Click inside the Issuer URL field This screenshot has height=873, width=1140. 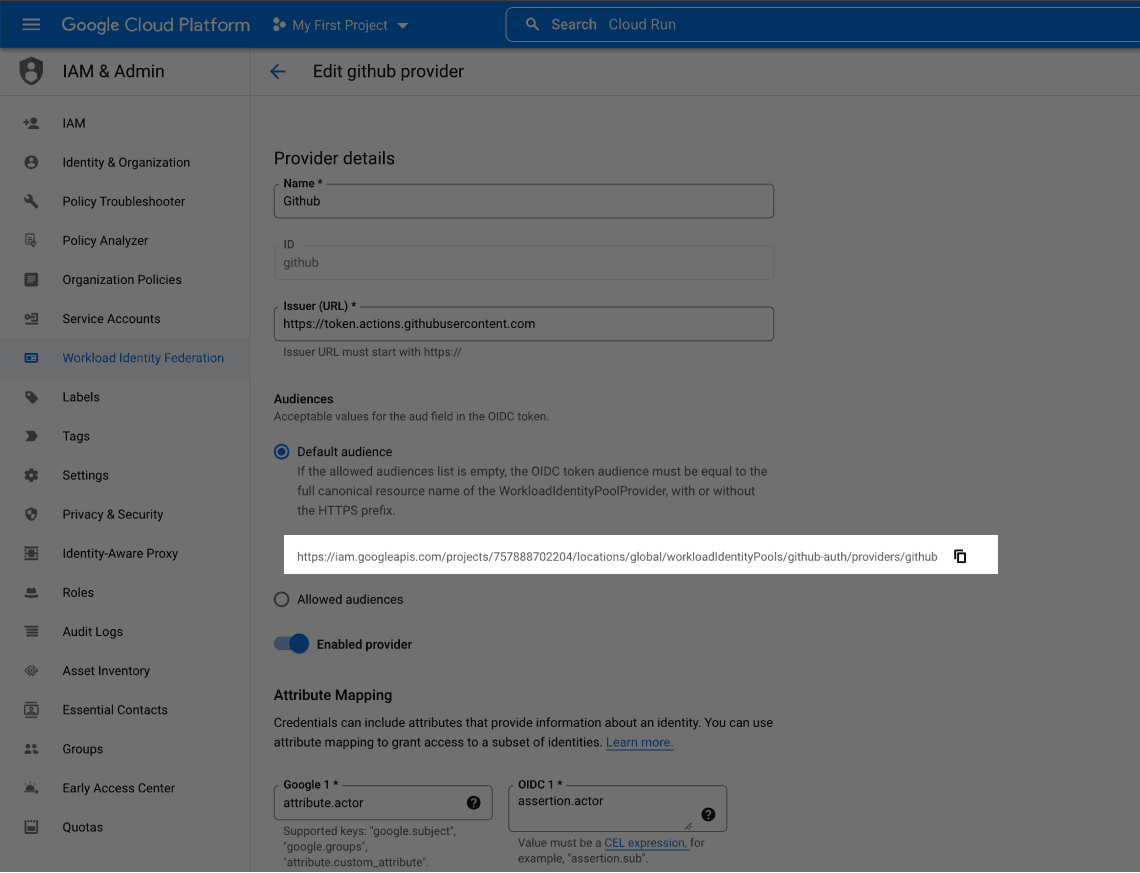coord(524,323)
